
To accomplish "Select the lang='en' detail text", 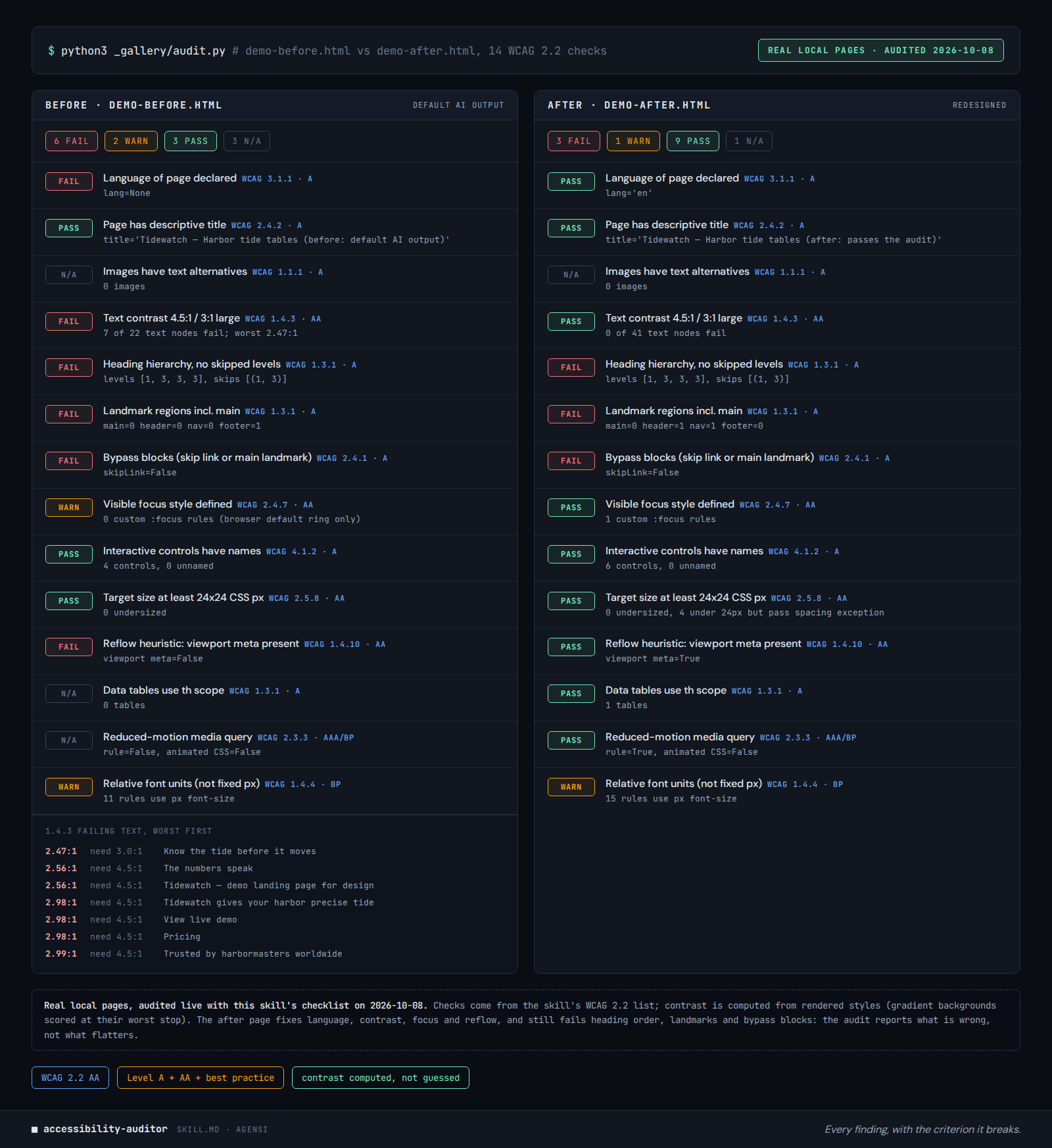I will pos(629,193).
